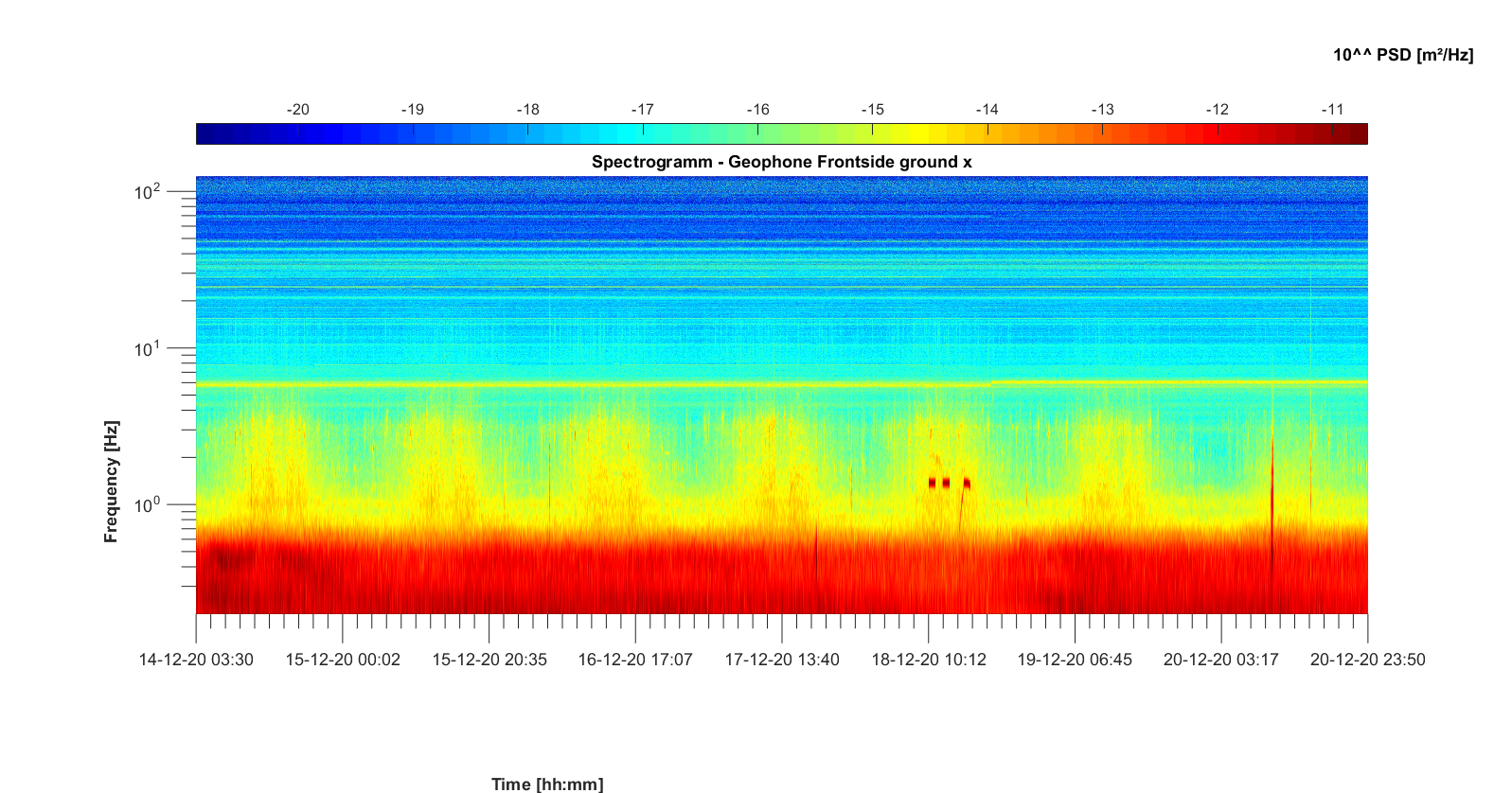Click the 'Time [hh:mm]' x-axis label
The image size is (1512, 793).
click(546, 784)
